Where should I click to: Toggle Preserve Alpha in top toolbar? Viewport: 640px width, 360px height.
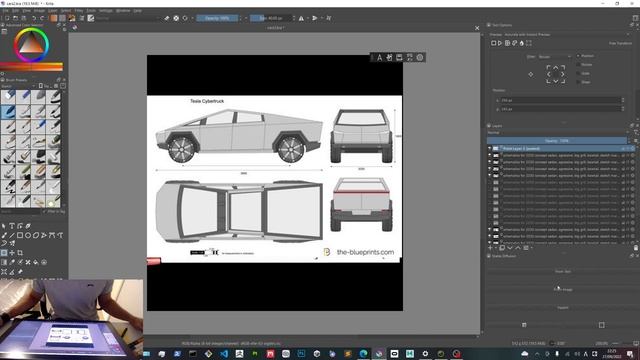(176, 18)
